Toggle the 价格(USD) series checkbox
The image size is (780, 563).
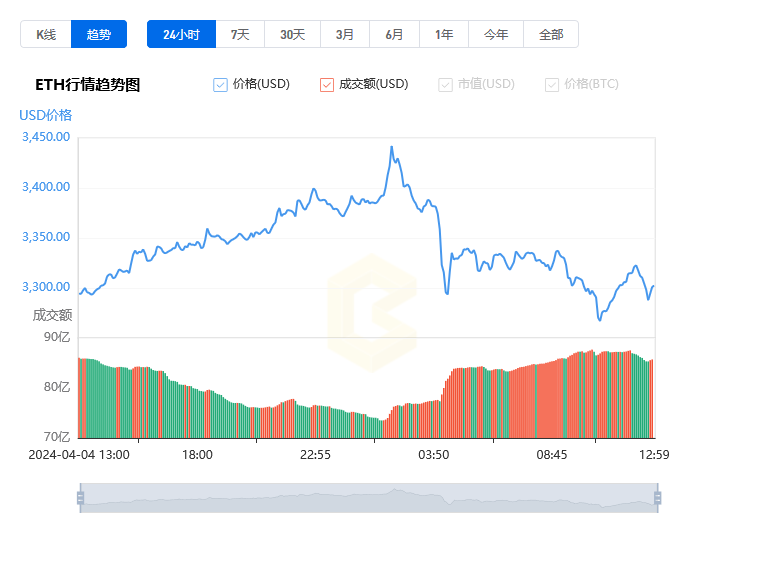(x=221, y=85)
